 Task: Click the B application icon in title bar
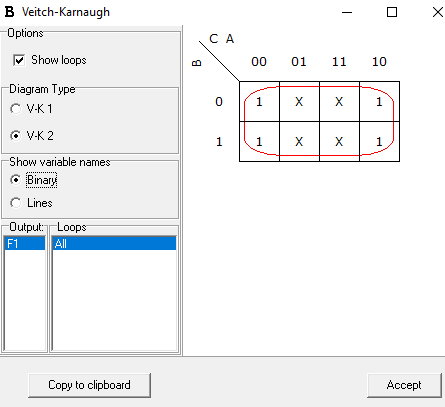(x=9, y=12)
